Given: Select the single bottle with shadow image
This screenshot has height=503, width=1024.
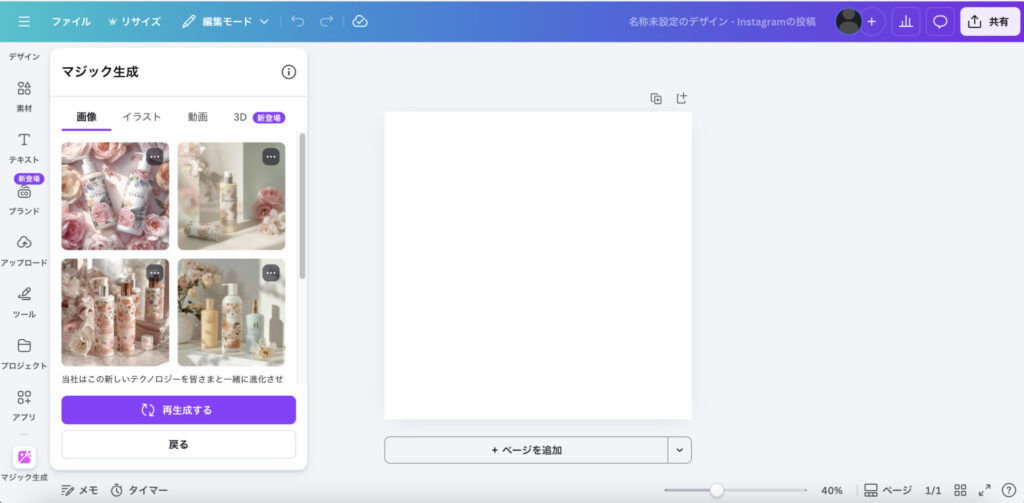Looking at the screenshot, I should click(x=231, y=196).
